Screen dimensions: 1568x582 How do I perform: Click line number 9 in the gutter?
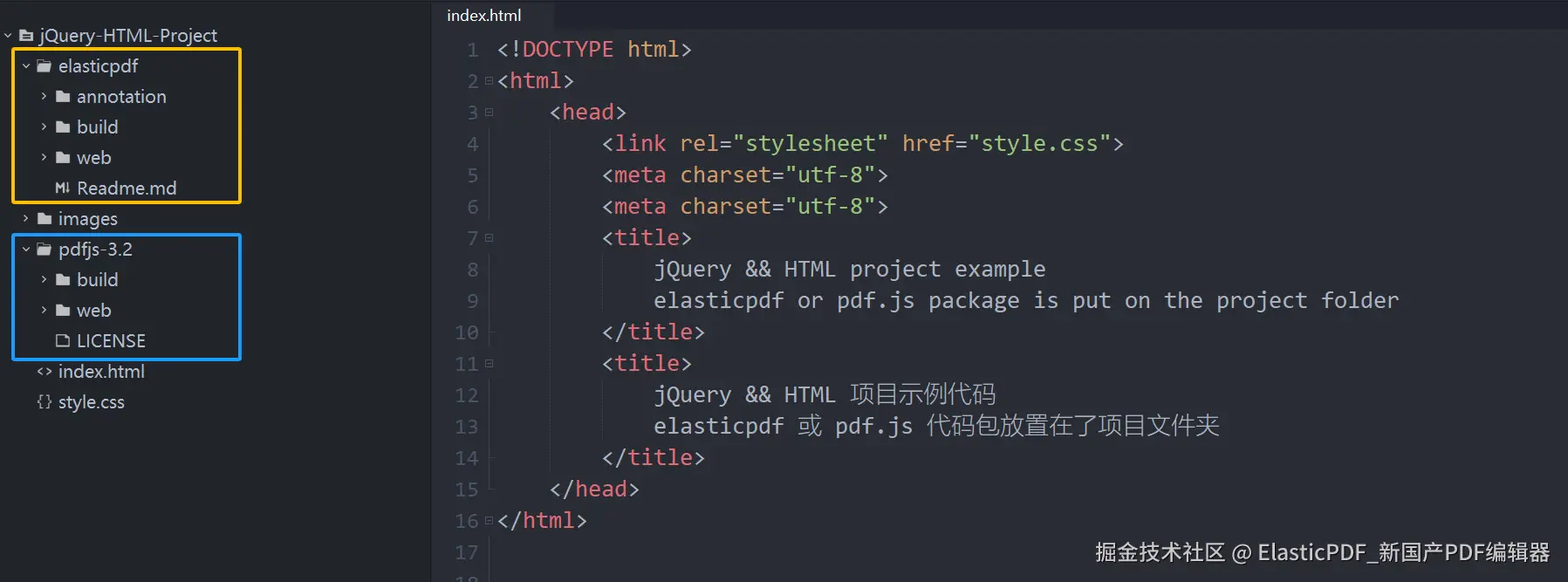(x=472, y=301)
